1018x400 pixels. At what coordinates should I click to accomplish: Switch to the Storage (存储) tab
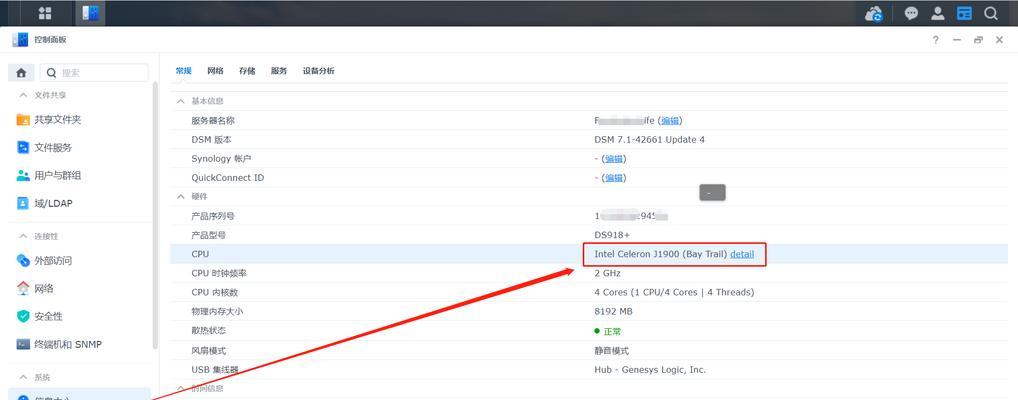(247, 71)
